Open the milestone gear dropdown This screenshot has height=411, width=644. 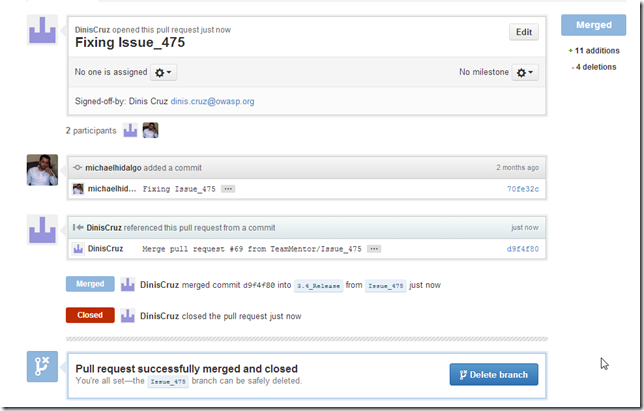click(524, 73)
